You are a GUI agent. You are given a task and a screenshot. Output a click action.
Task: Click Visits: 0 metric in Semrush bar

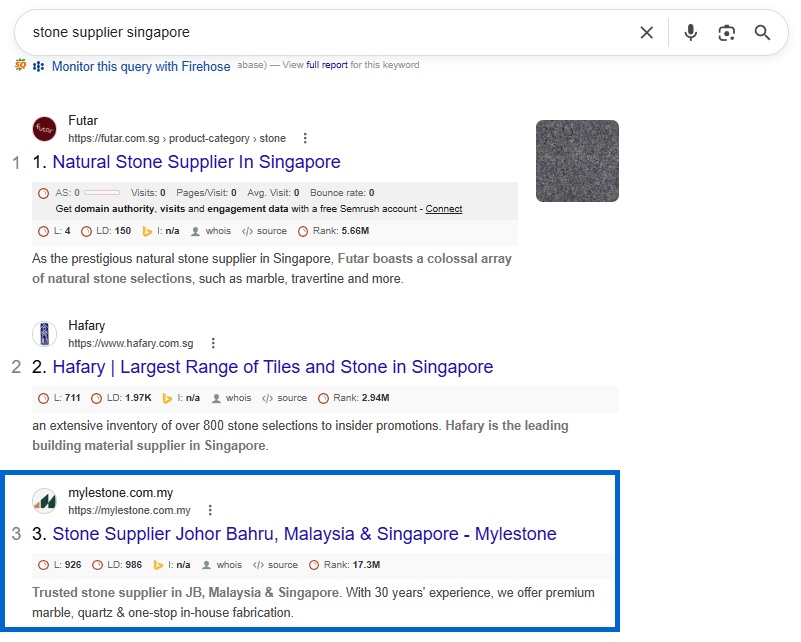point(148,193)
